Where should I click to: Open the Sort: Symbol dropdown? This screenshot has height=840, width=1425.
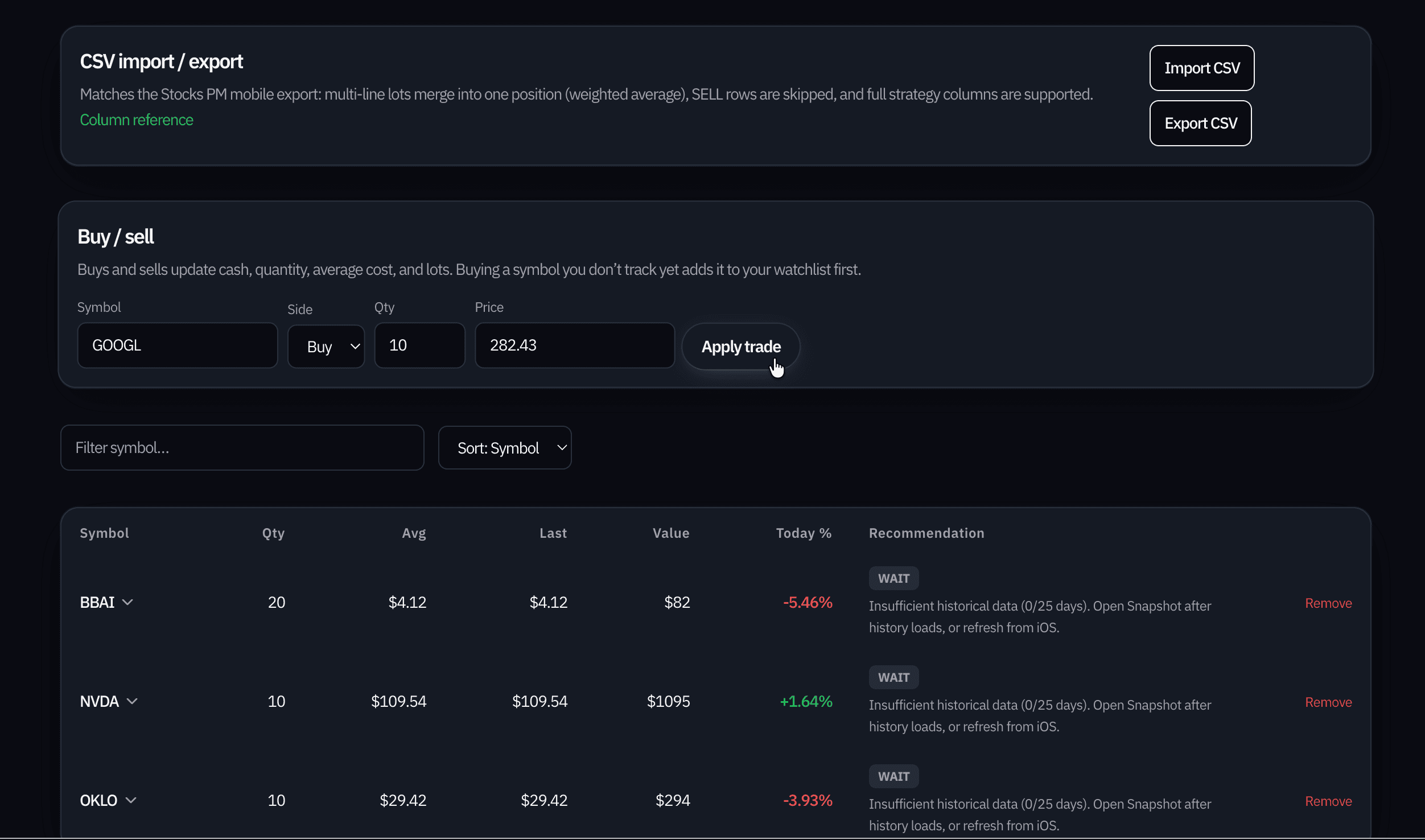pos(505,447)
